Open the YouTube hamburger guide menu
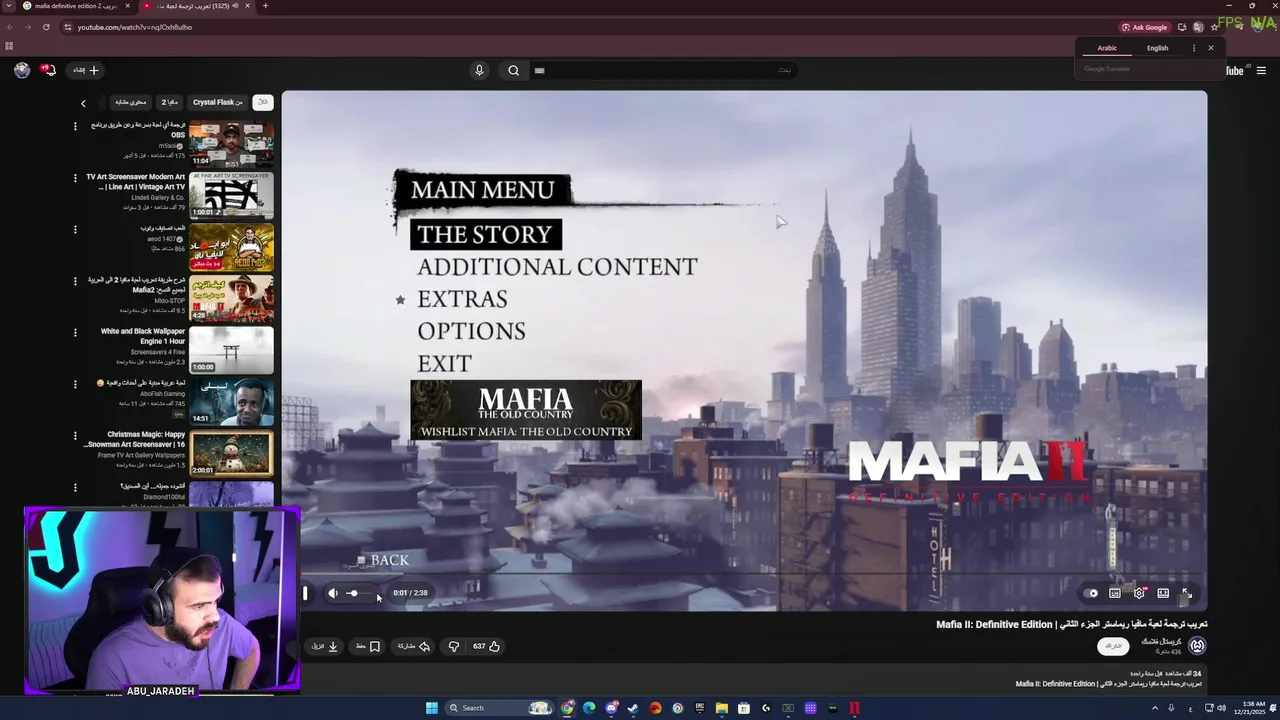1280x720 pixels. [x=1261, y=70]
